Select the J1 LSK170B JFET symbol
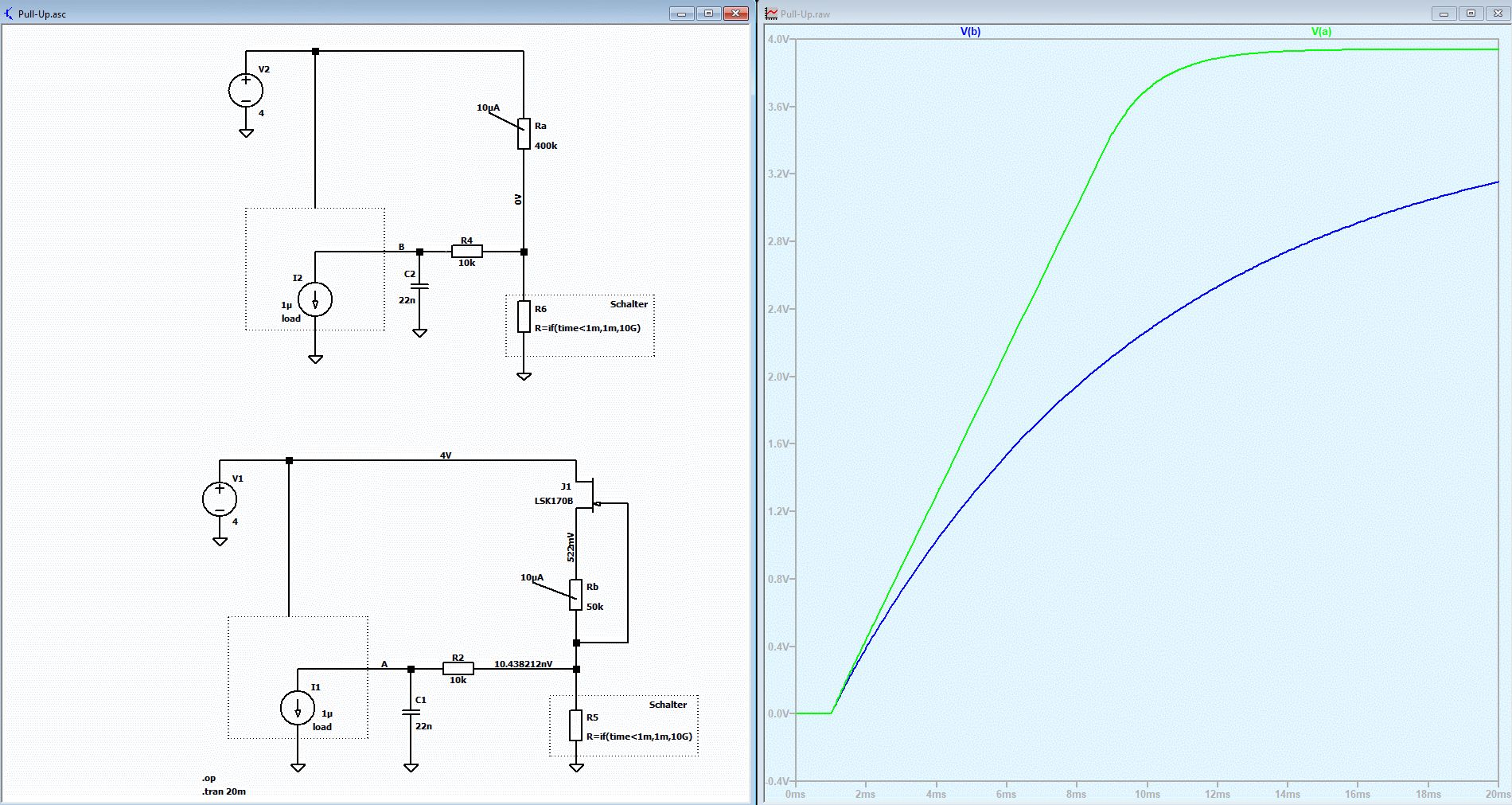Image resolution: width=1512 pixels, height=805 pixels. point(589,494)
